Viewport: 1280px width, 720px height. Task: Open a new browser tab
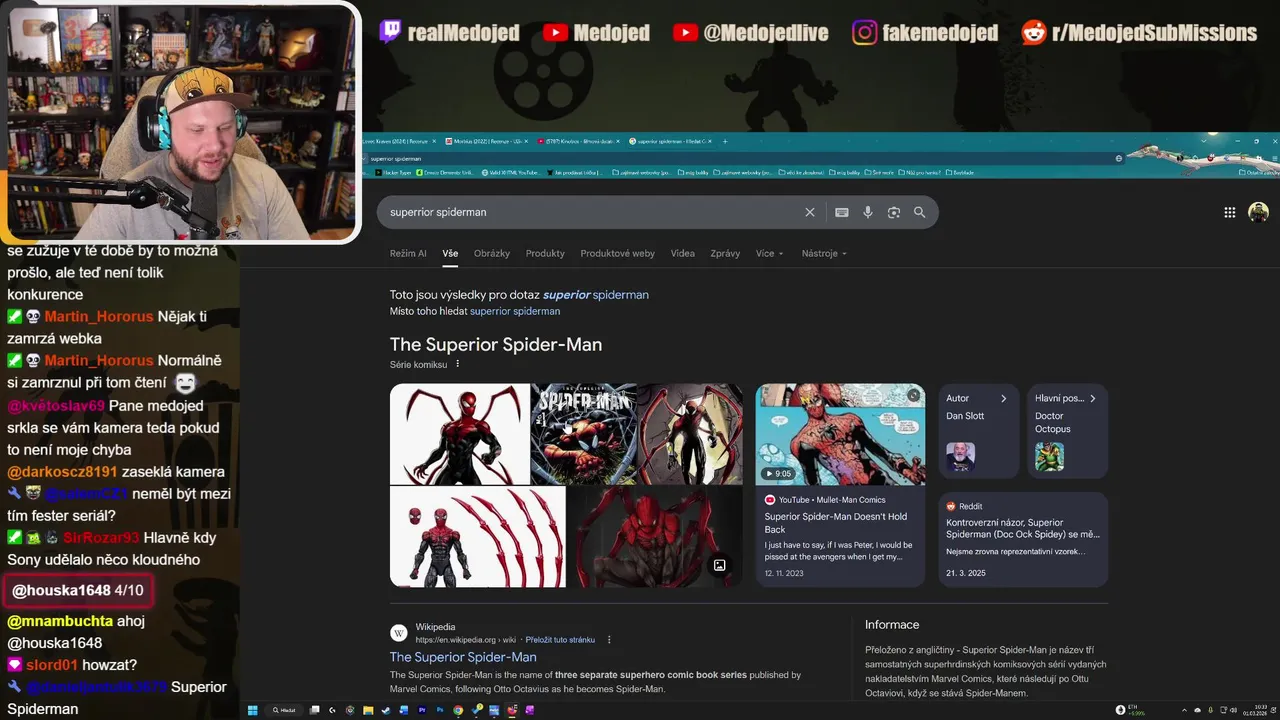[x=725, y=141]
